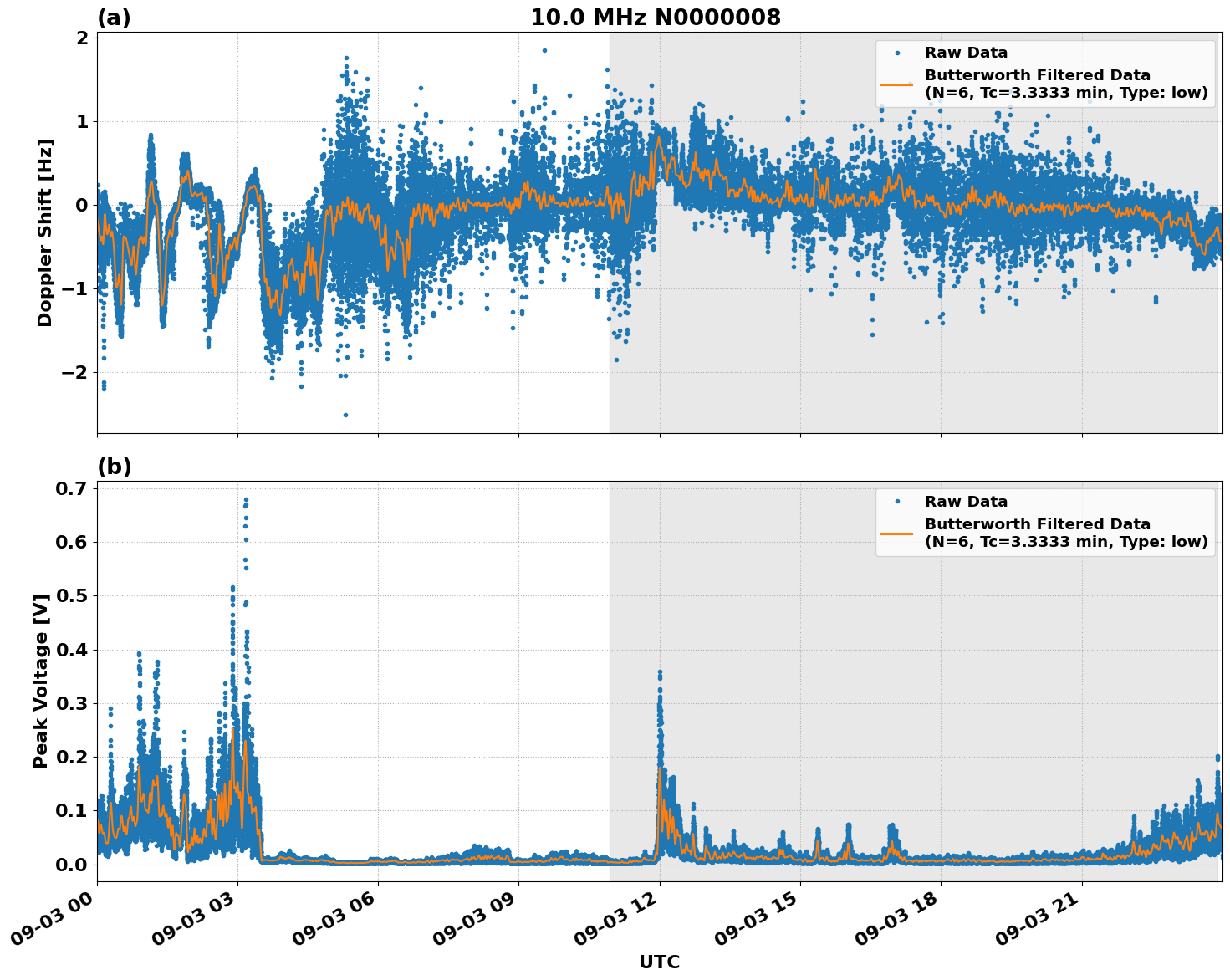The image size is (1230, 980).
Task: Click the '0.3' tick on Peak Voltage axis
Action: 73,703
